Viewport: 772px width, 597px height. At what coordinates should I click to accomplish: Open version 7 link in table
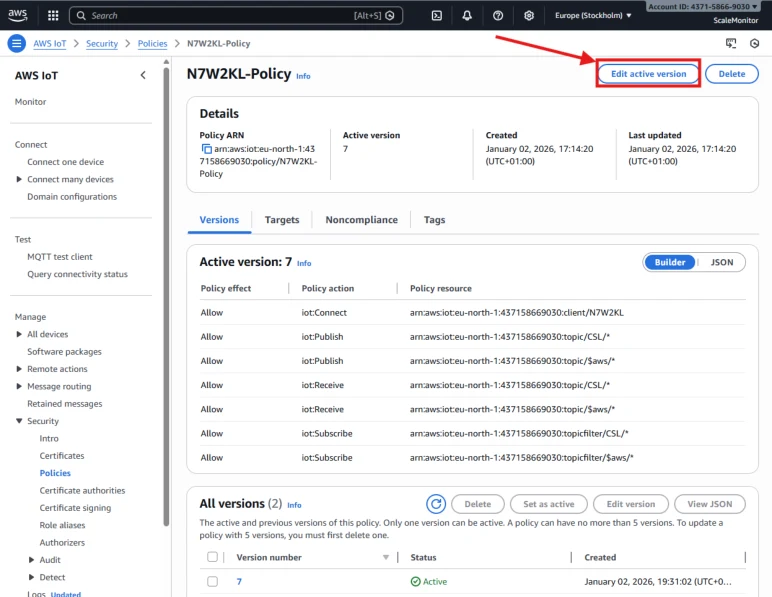[x=239, y=581]
